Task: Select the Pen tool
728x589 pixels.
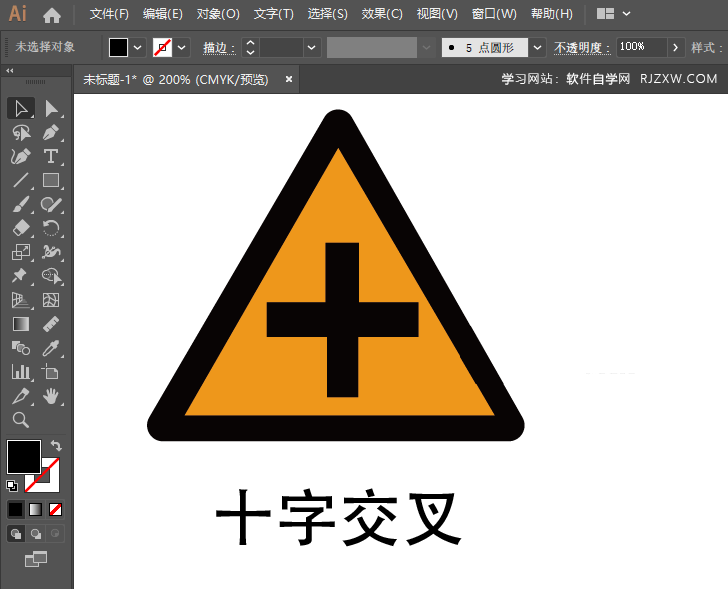Action: (51, 133)
